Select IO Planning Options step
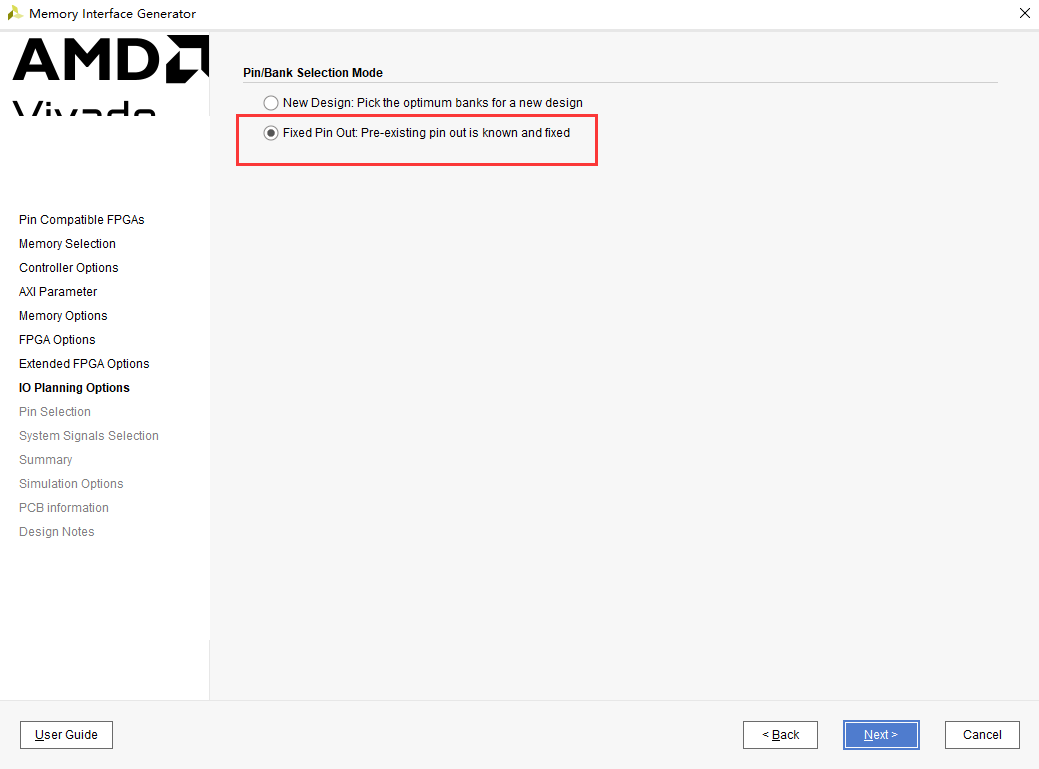 [x=74, y=387]
